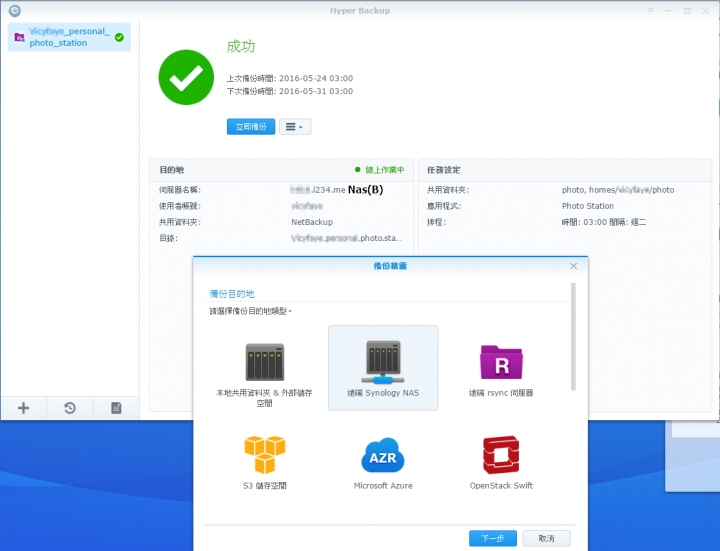The height and width of the screenshot is (551, 720).
Task: Click the backup destination heading in the wizard
Action: tap(232, 294)
